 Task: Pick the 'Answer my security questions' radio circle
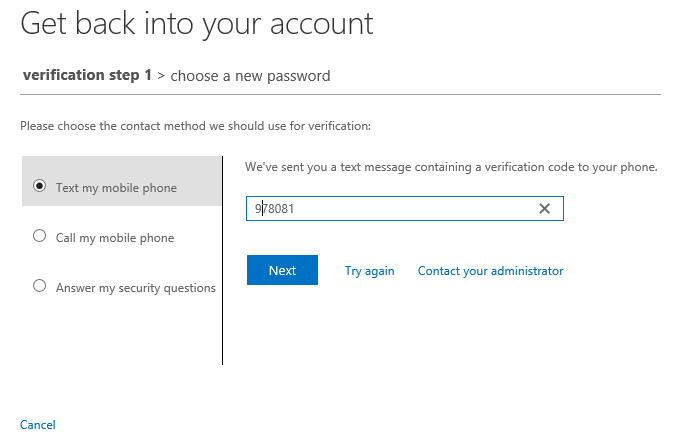(x=39, y=286)
